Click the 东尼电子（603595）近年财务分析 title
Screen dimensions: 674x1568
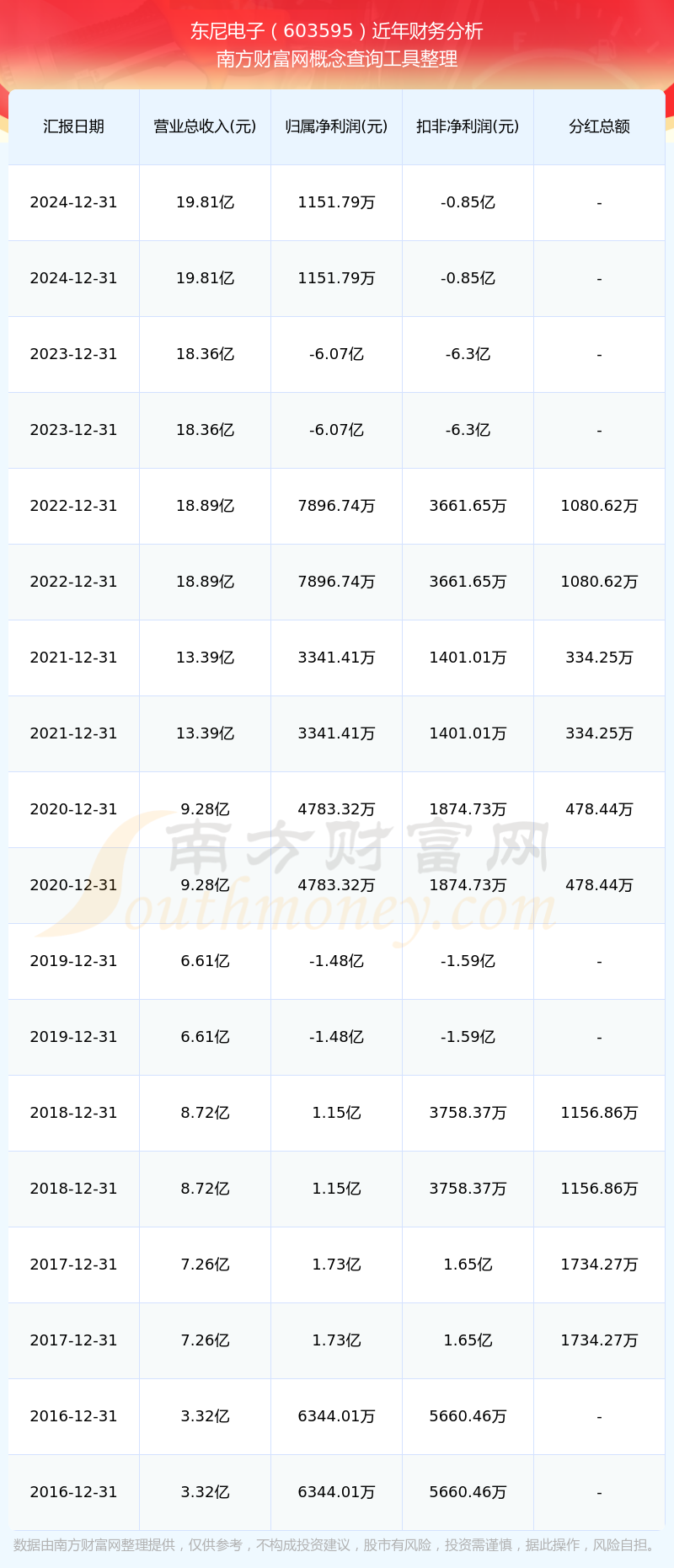click(337, 31)
